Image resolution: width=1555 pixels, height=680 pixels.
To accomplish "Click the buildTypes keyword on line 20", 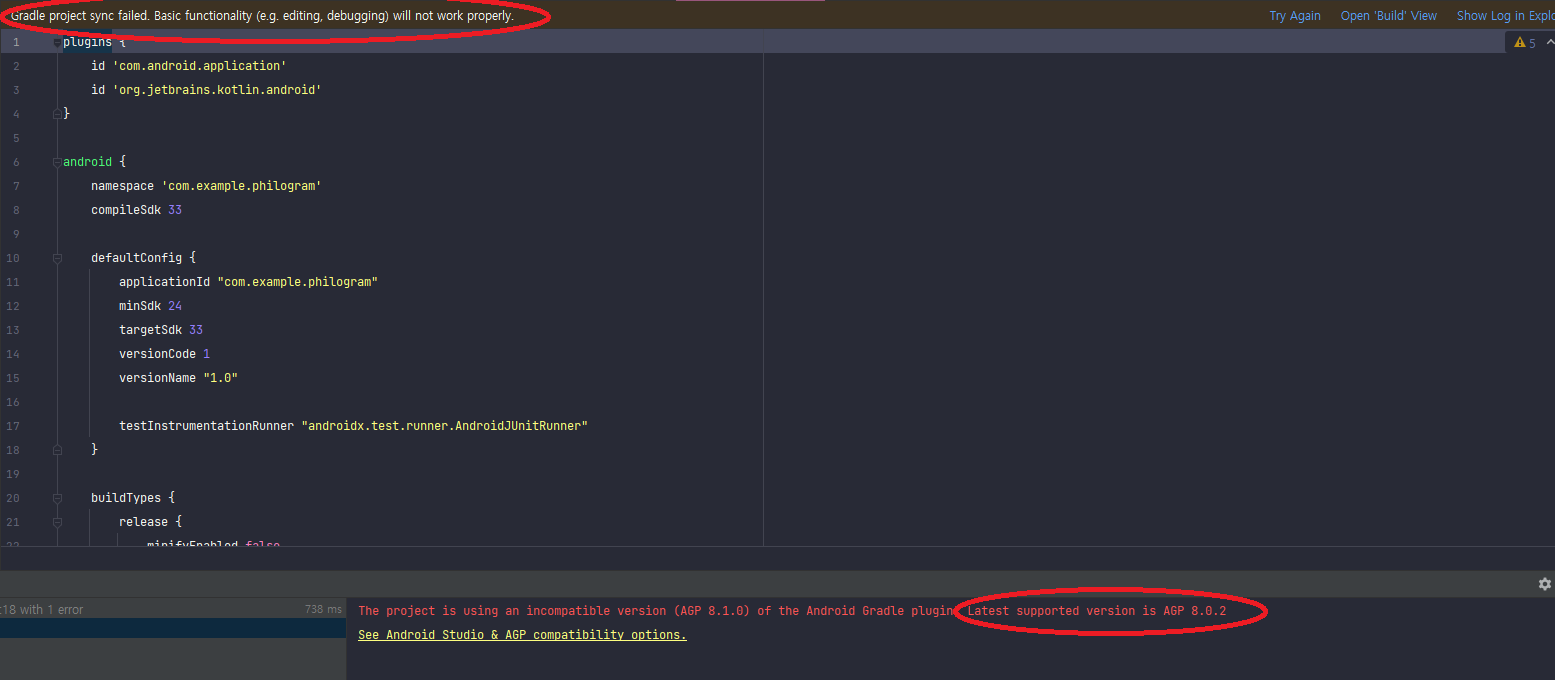I will (126, 498).
